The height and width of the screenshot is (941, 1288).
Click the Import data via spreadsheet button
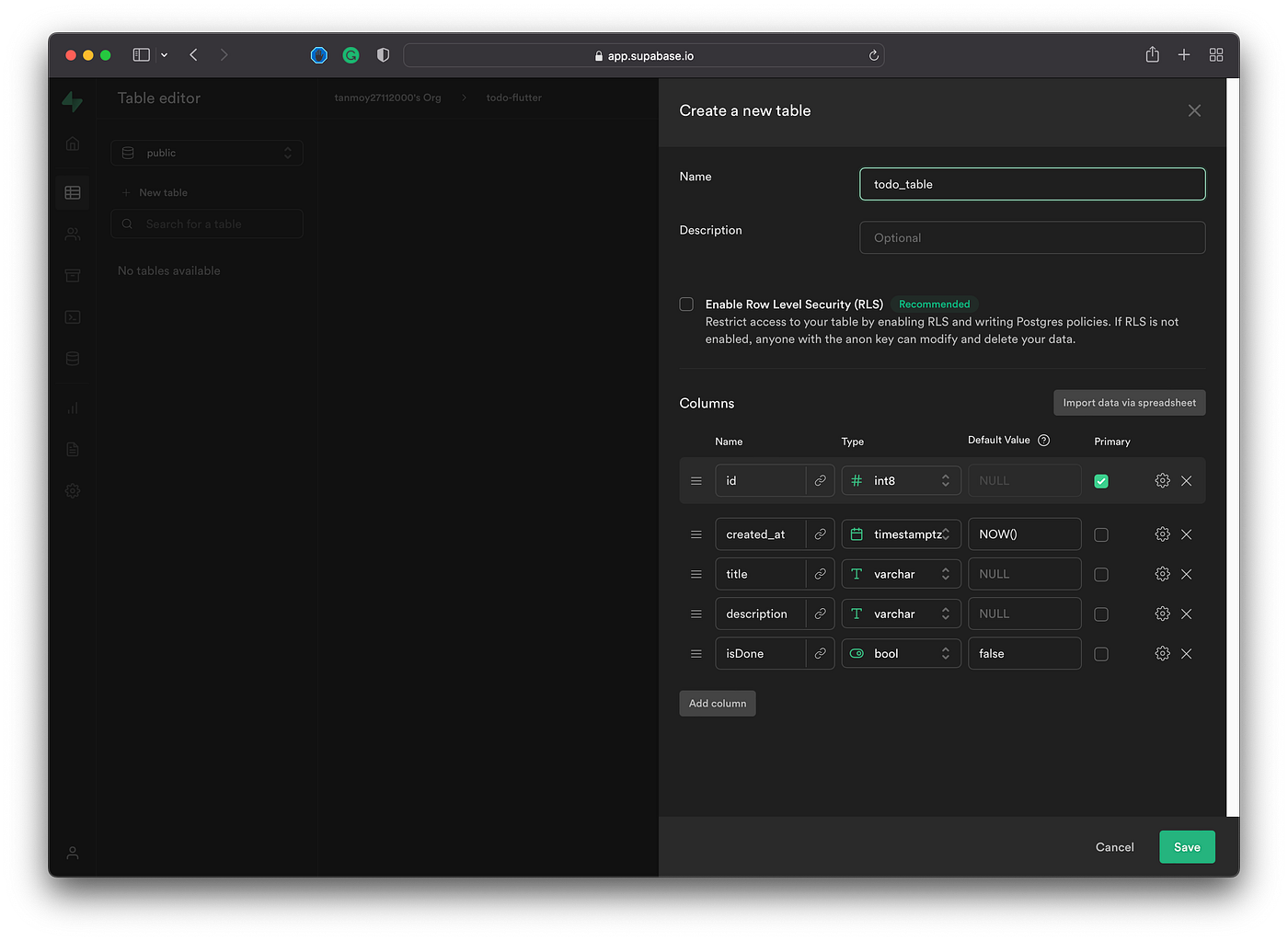1129,402
